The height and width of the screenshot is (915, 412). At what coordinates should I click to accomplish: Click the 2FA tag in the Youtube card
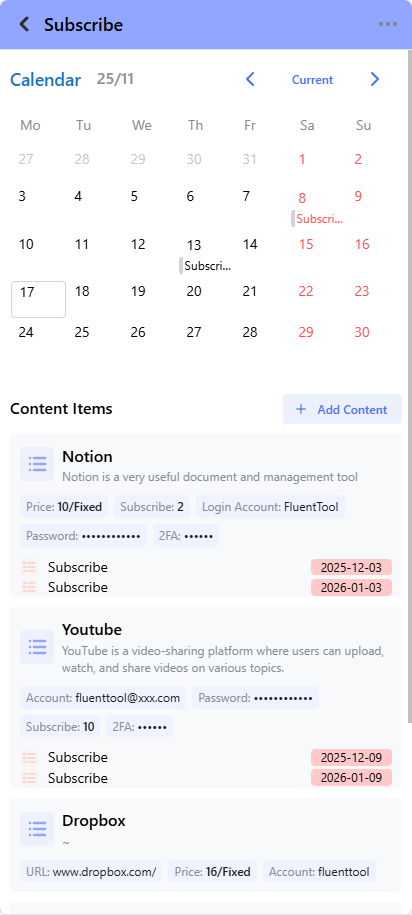(139, 727)
